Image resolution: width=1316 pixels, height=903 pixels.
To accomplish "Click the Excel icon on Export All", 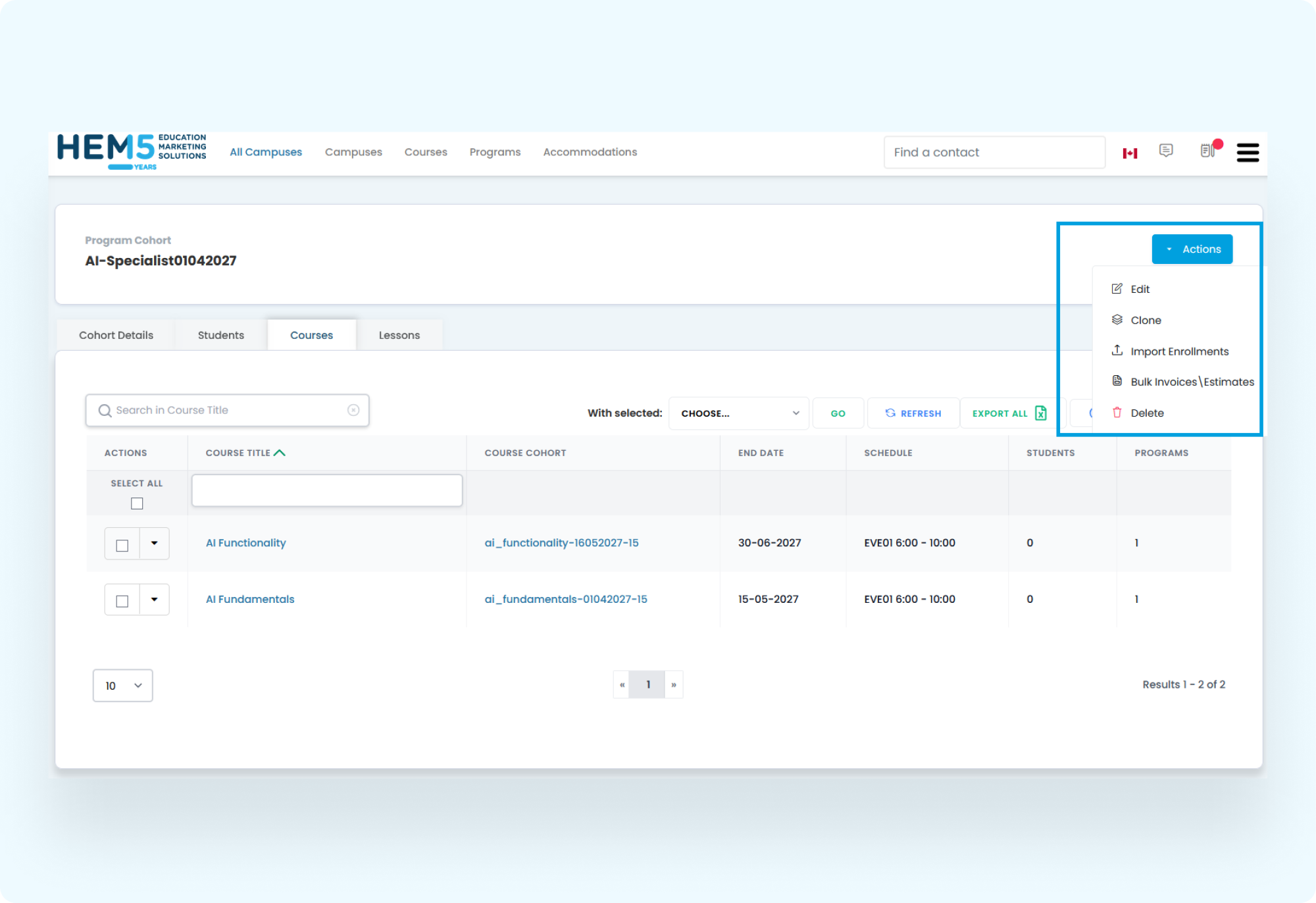I will [x=1041, y=413].
